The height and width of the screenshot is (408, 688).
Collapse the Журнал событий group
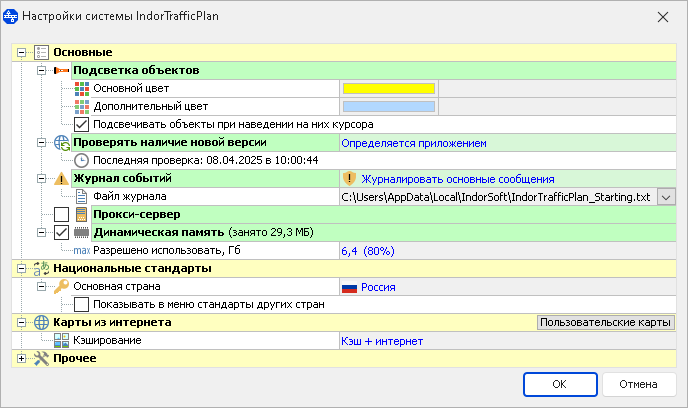click(41, 179)
